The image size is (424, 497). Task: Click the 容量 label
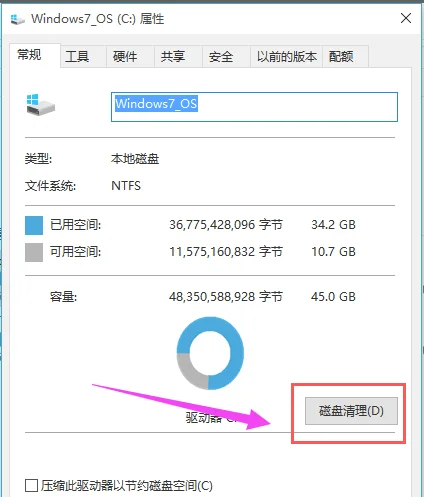click(63, 296)
